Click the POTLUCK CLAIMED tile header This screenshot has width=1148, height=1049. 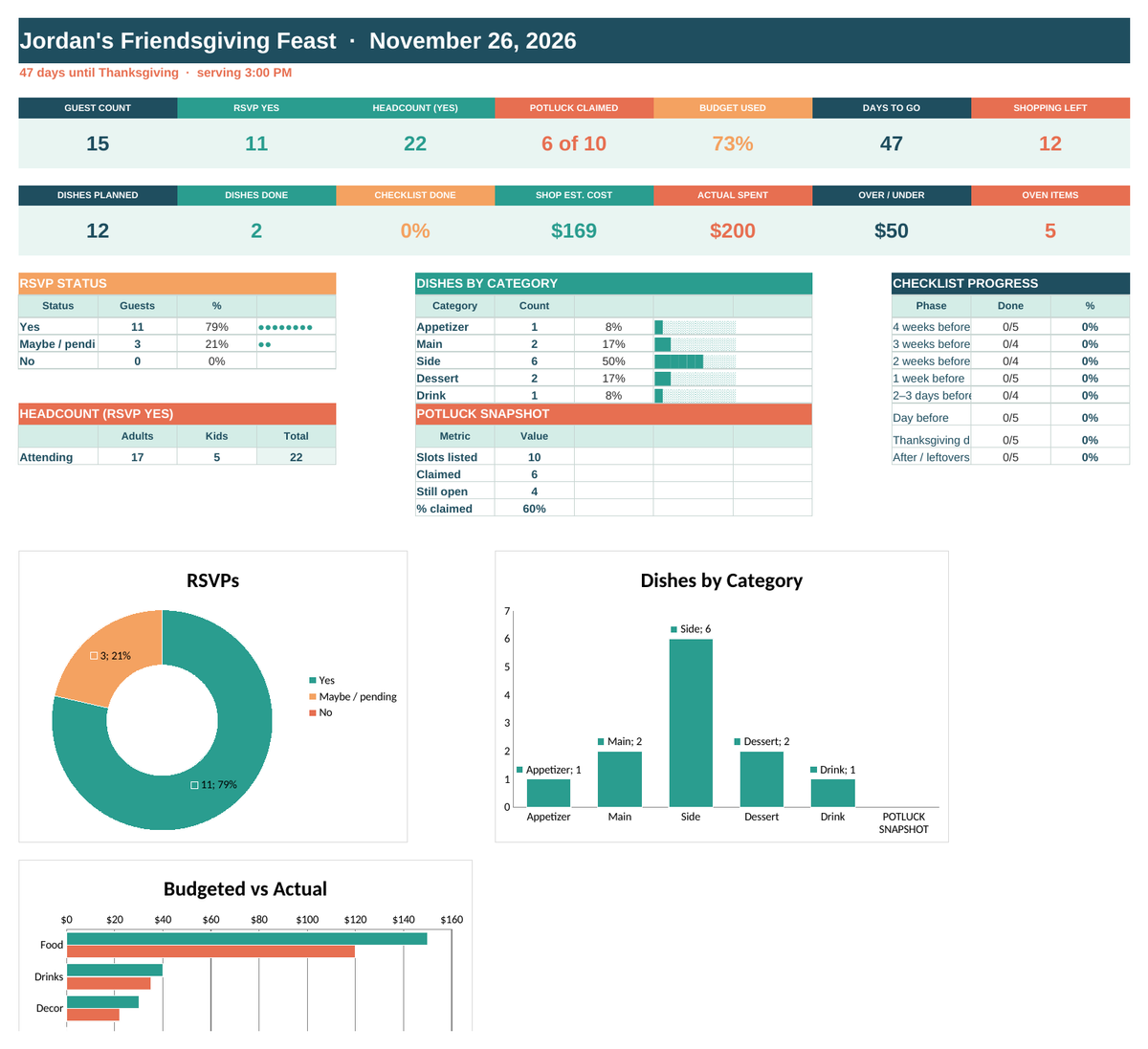574,108
